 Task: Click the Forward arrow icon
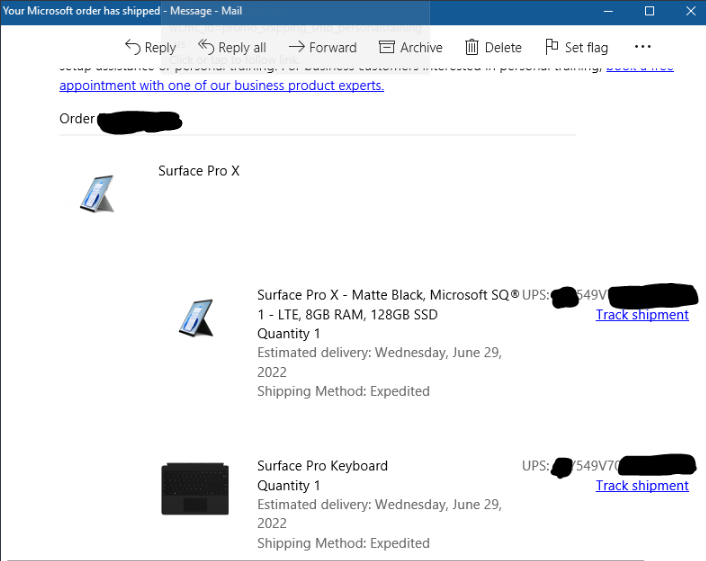click(x=296, y=46)
